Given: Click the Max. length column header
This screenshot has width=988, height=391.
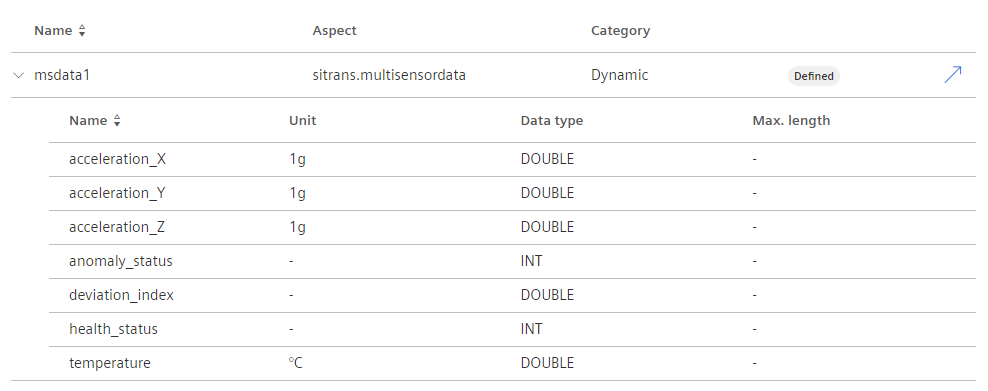Looking at the screenshot, I should tap(791, 121).
